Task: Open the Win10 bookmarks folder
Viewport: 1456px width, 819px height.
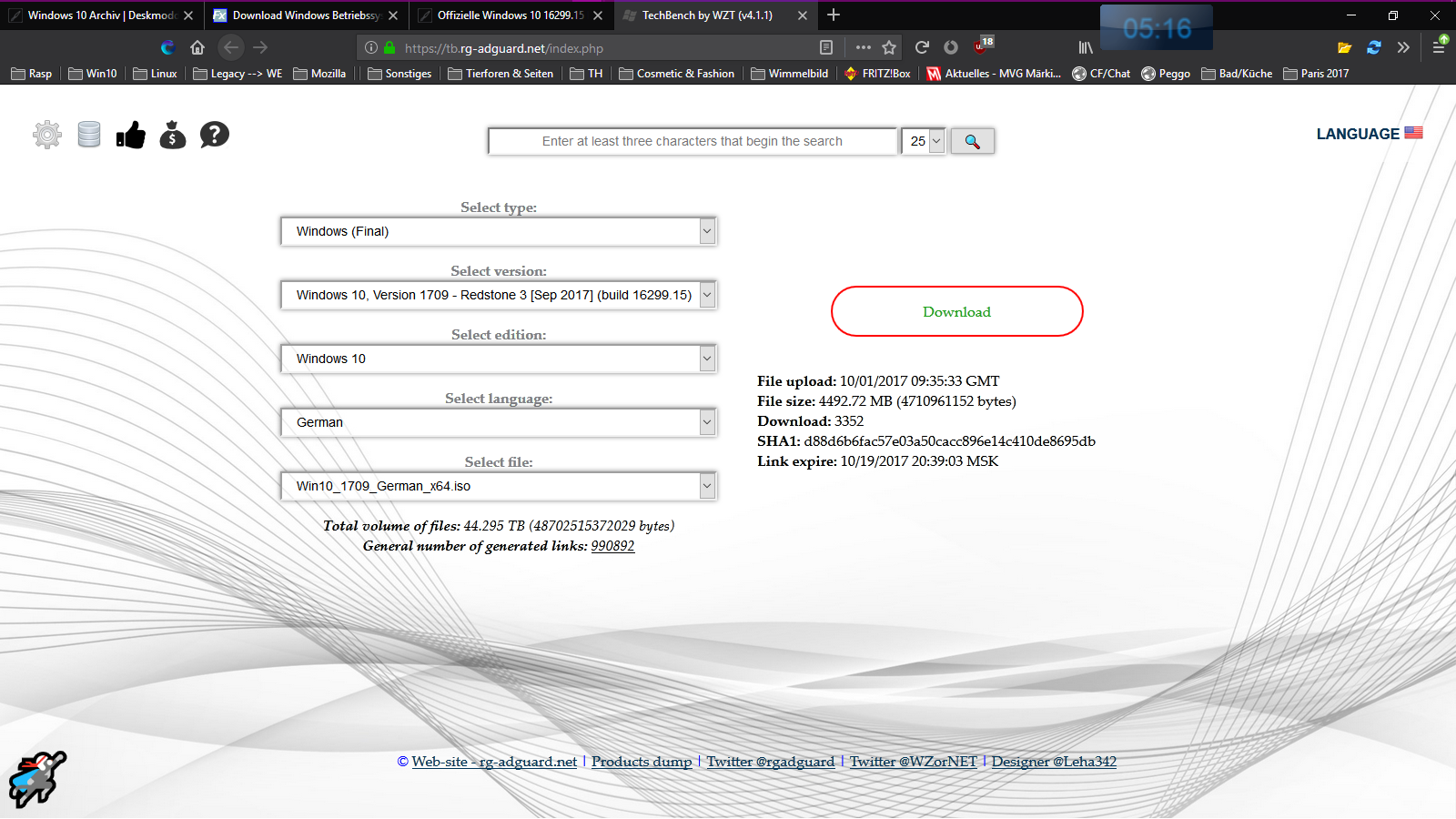Action: coord(93,74)
